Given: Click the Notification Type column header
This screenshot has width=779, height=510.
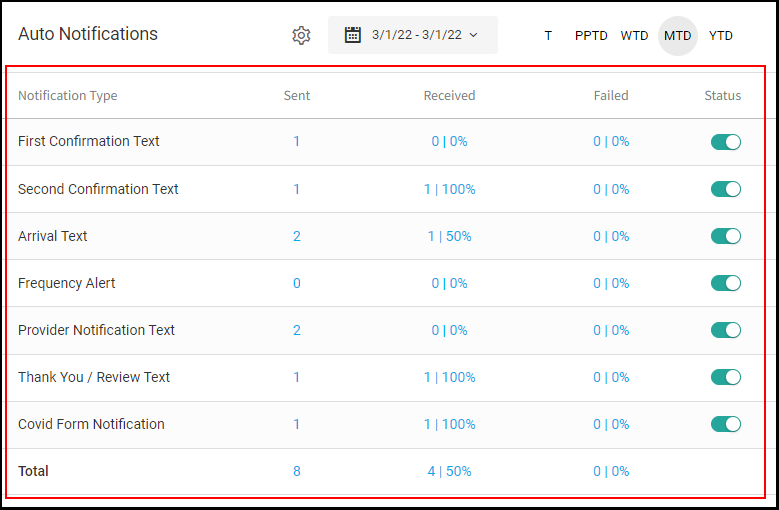Looking at the screenshot, I should click(68, 95).
